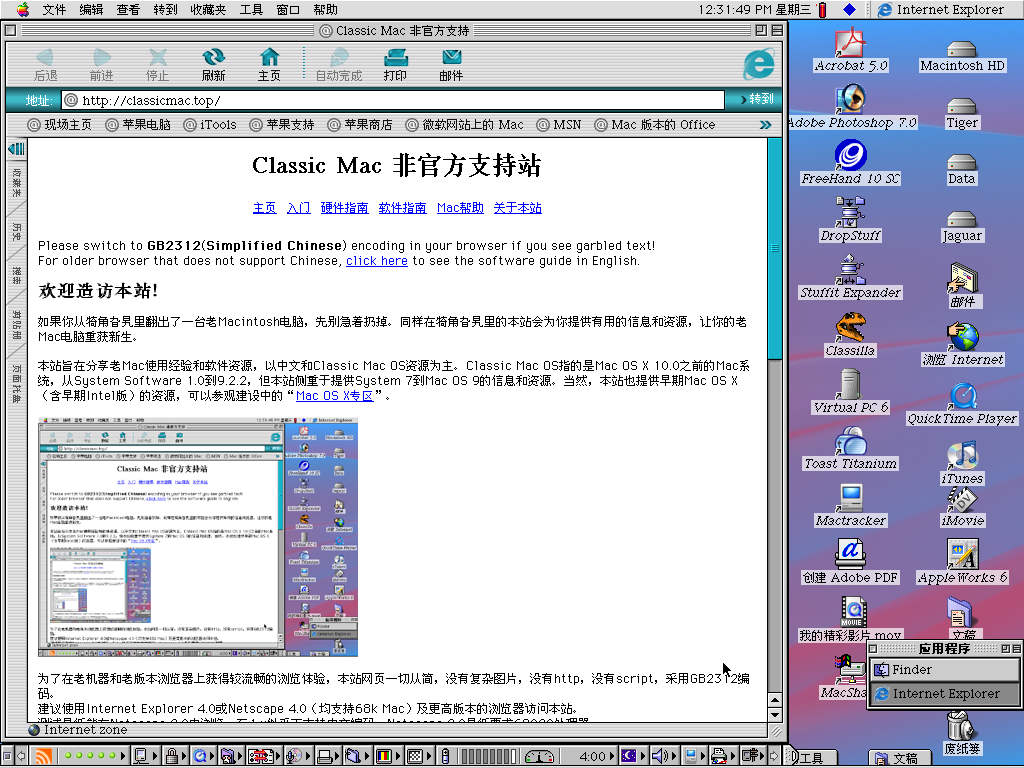Select AppleWorks 6 desktop icon
Image resolution: width=1024 pixels, height=768 pixels.
pyautogui.click(x=963, y=554)
